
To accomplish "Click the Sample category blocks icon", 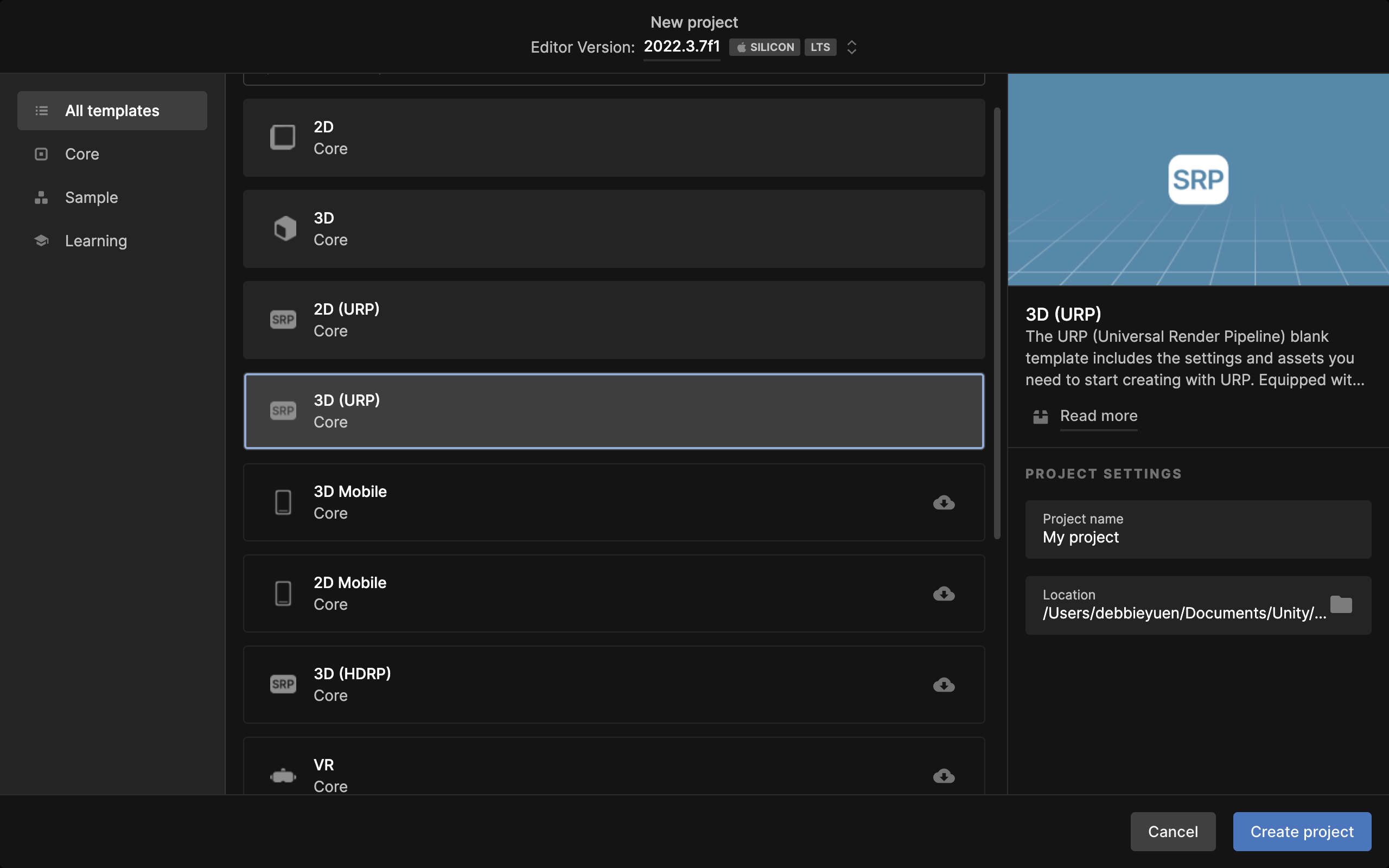I will point(41,197).
